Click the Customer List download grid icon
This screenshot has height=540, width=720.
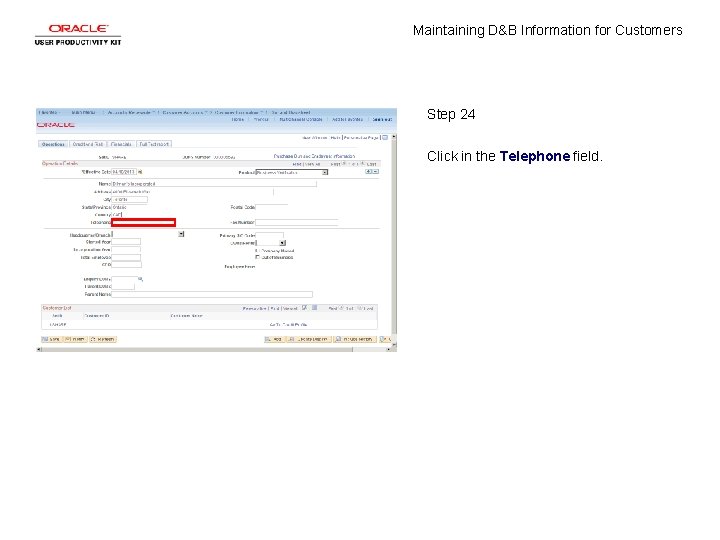pyautogui.click(x=315, y=308)
